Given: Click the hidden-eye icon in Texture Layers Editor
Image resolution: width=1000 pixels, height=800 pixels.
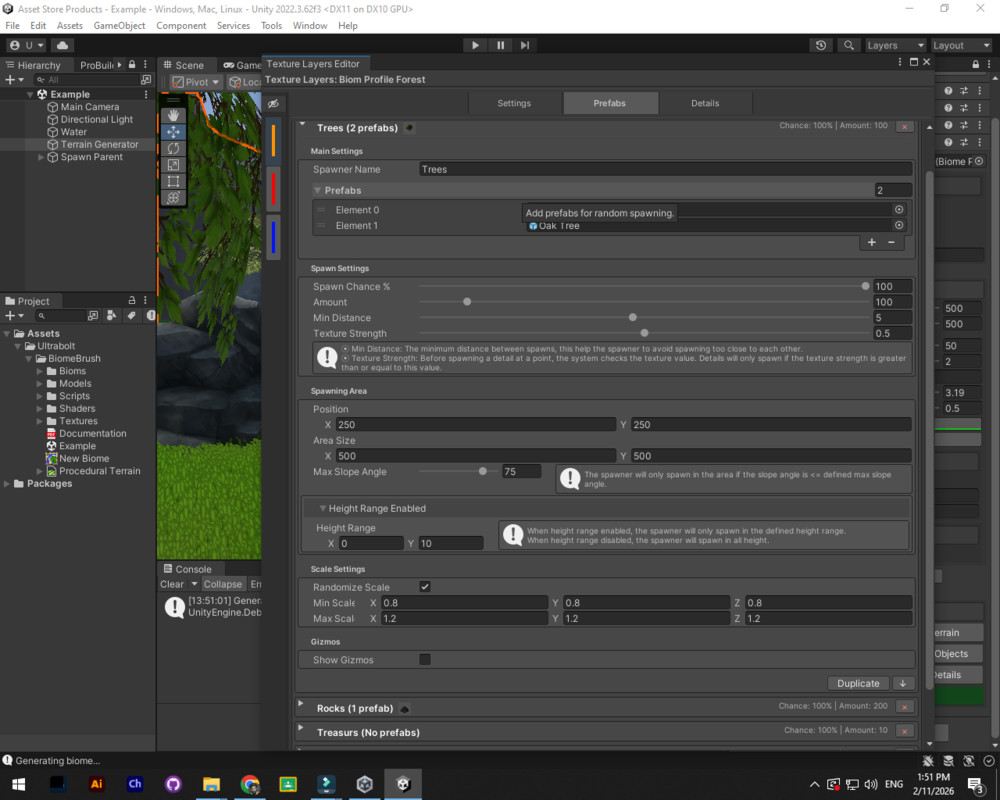Looking at the screenshot, I should coord(274,104).
